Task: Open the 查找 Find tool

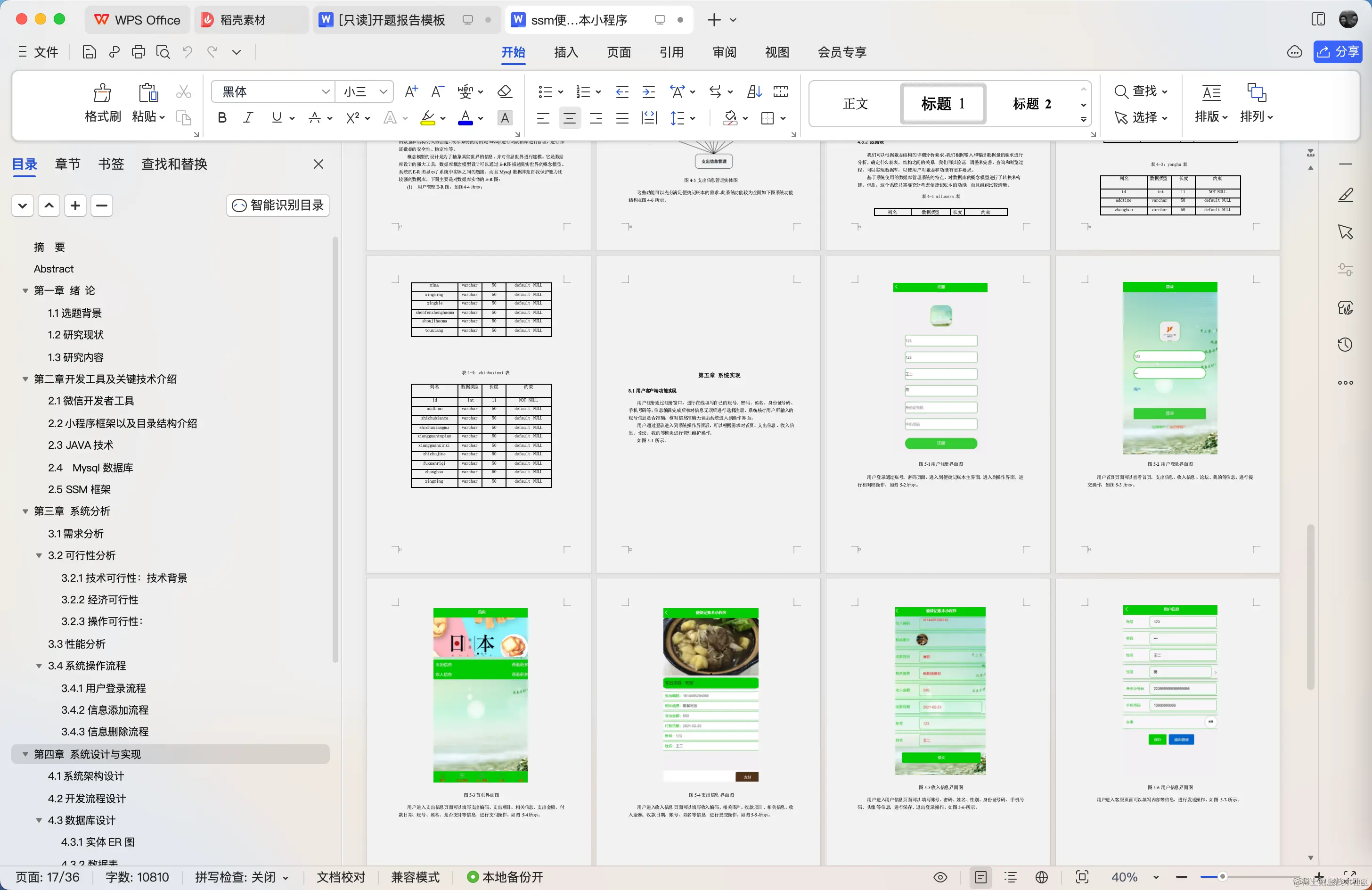Action: (1142, 91)
